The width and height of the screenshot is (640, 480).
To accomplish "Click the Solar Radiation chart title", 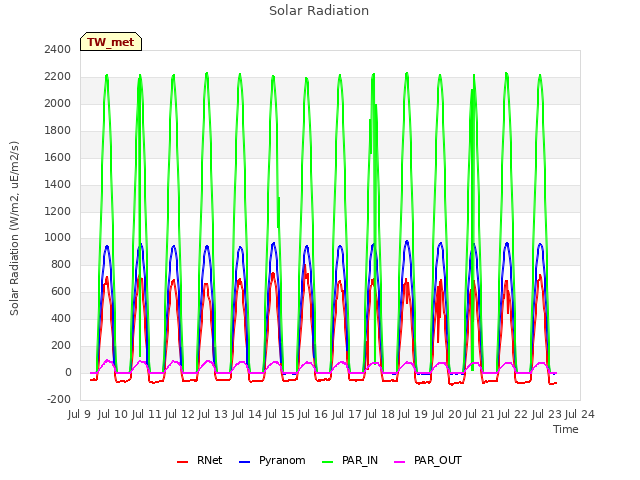I will (319, 11).
